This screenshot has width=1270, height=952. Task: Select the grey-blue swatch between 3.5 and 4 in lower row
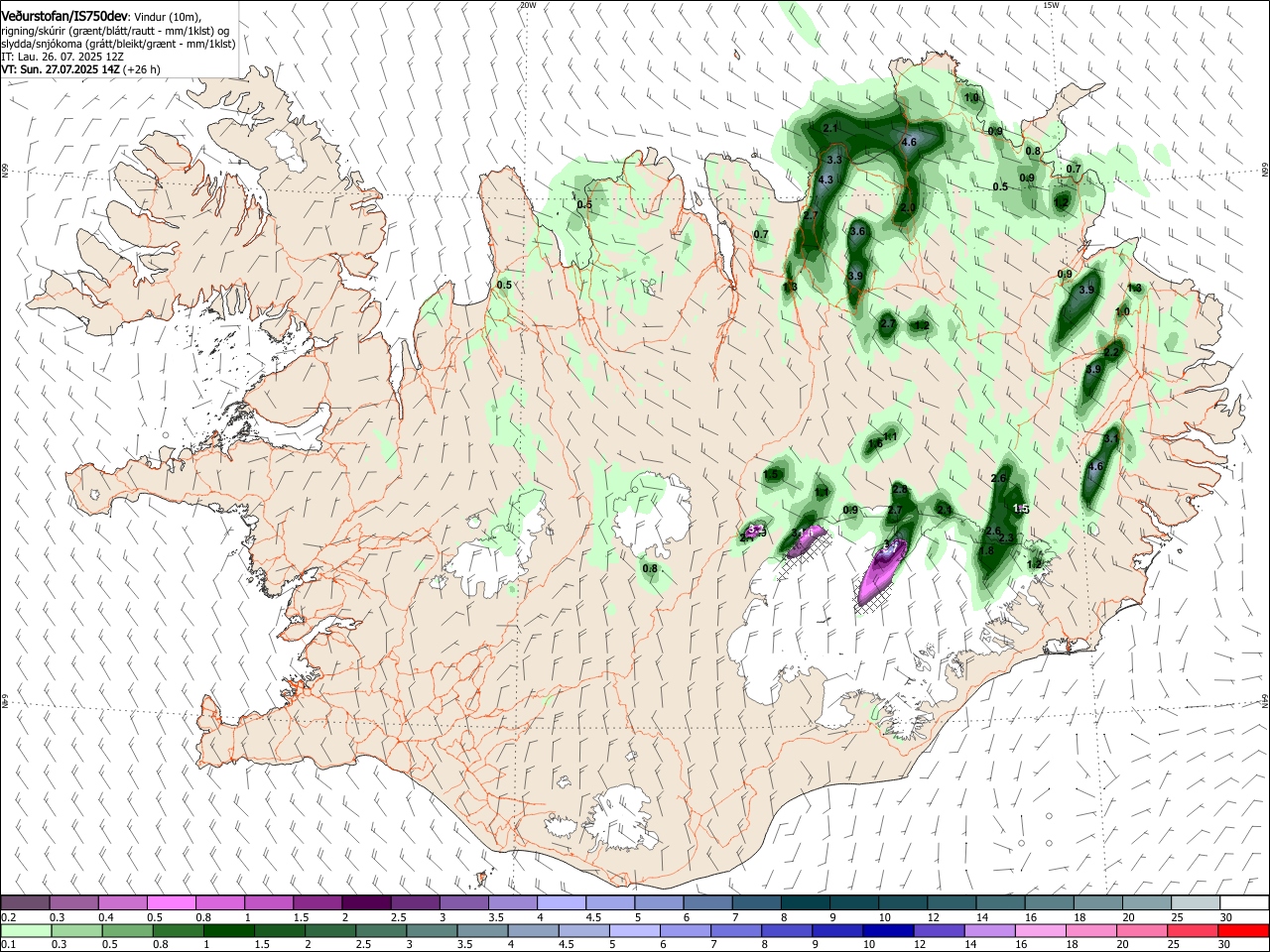482,931
